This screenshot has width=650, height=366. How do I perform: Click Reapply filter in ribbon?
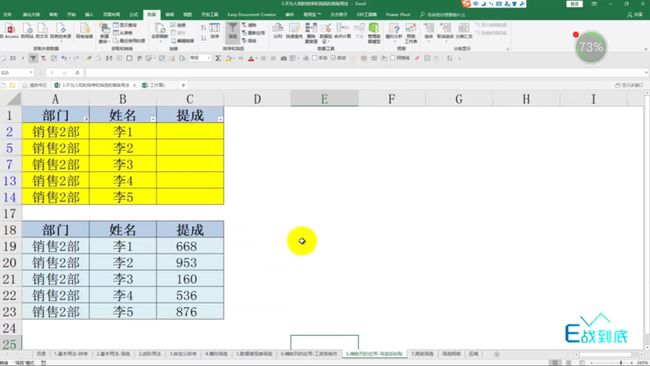click(253, 33)
